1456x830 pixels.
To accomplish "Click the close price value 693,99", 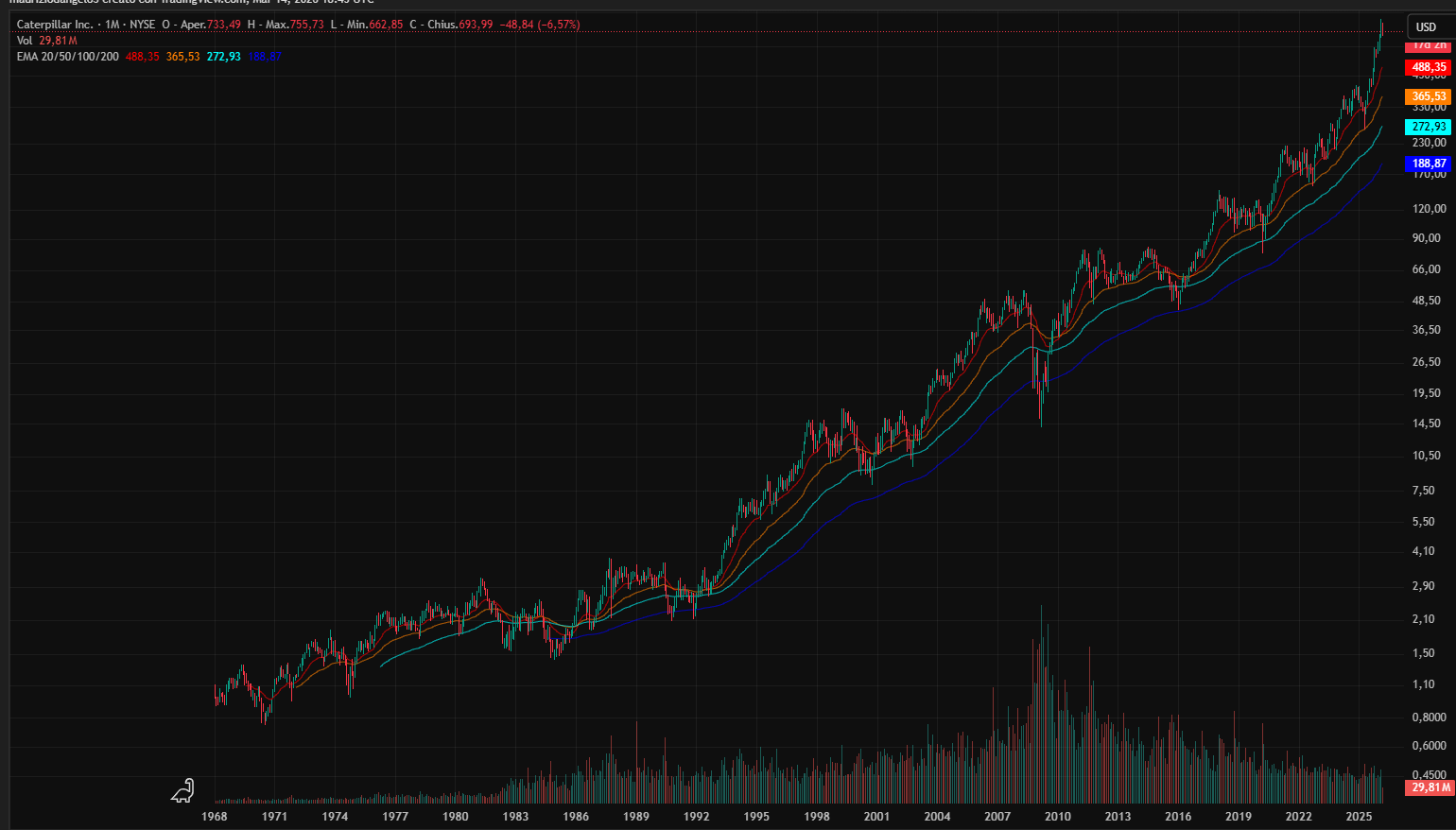I will click(476, 25).
